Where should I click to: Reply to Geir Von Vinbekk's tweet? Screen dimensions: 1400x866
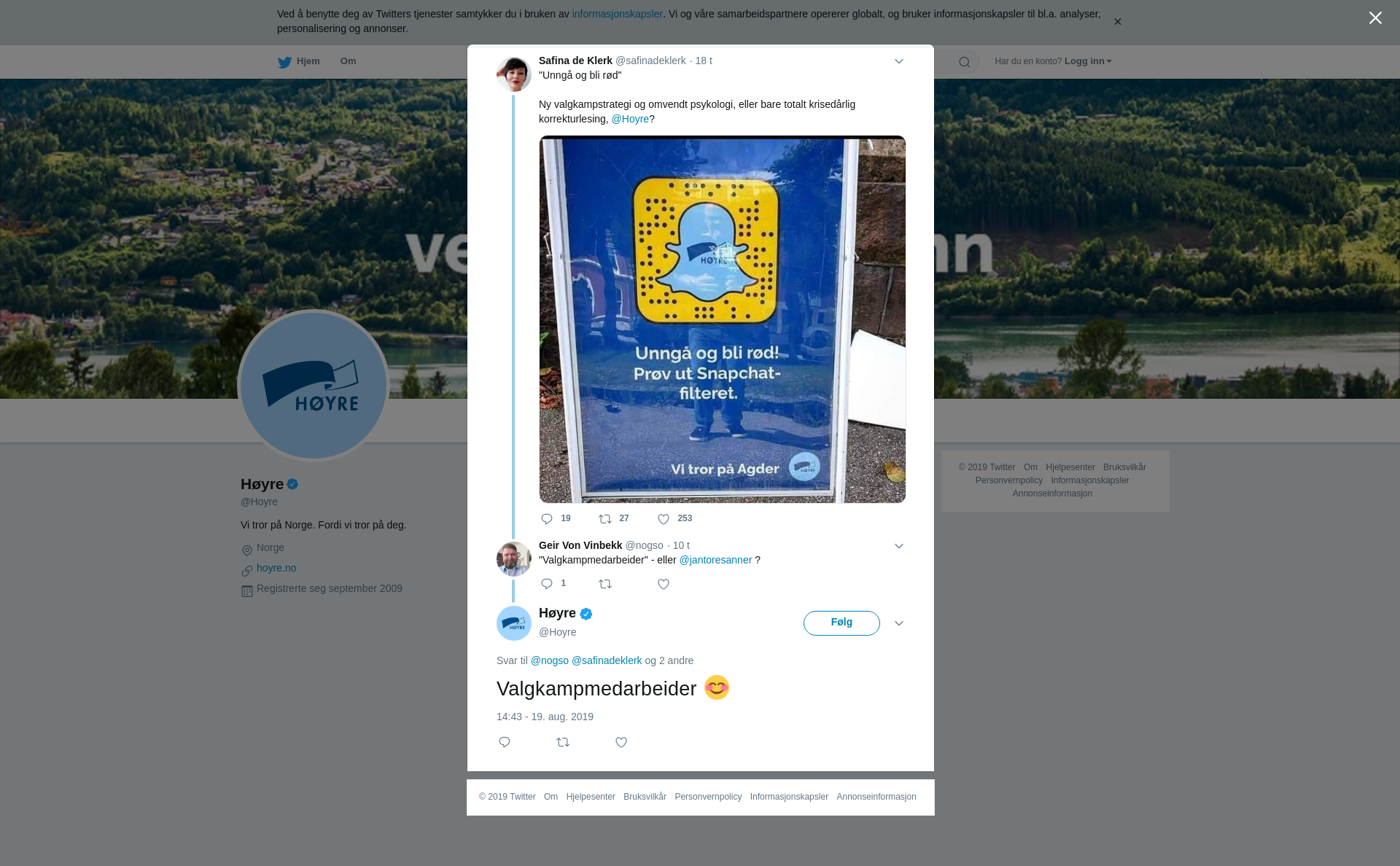click(x=547, y=584)
